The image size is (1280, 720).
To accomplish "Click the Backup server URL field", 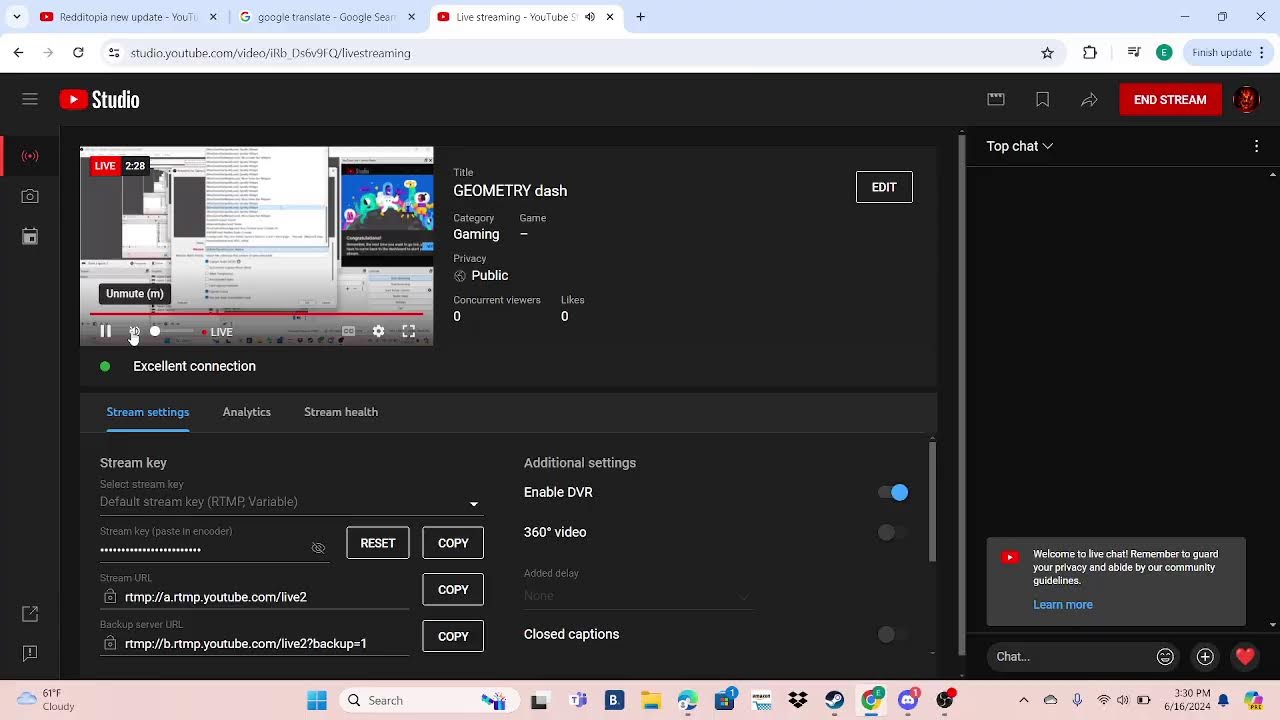I will (255, 644).
